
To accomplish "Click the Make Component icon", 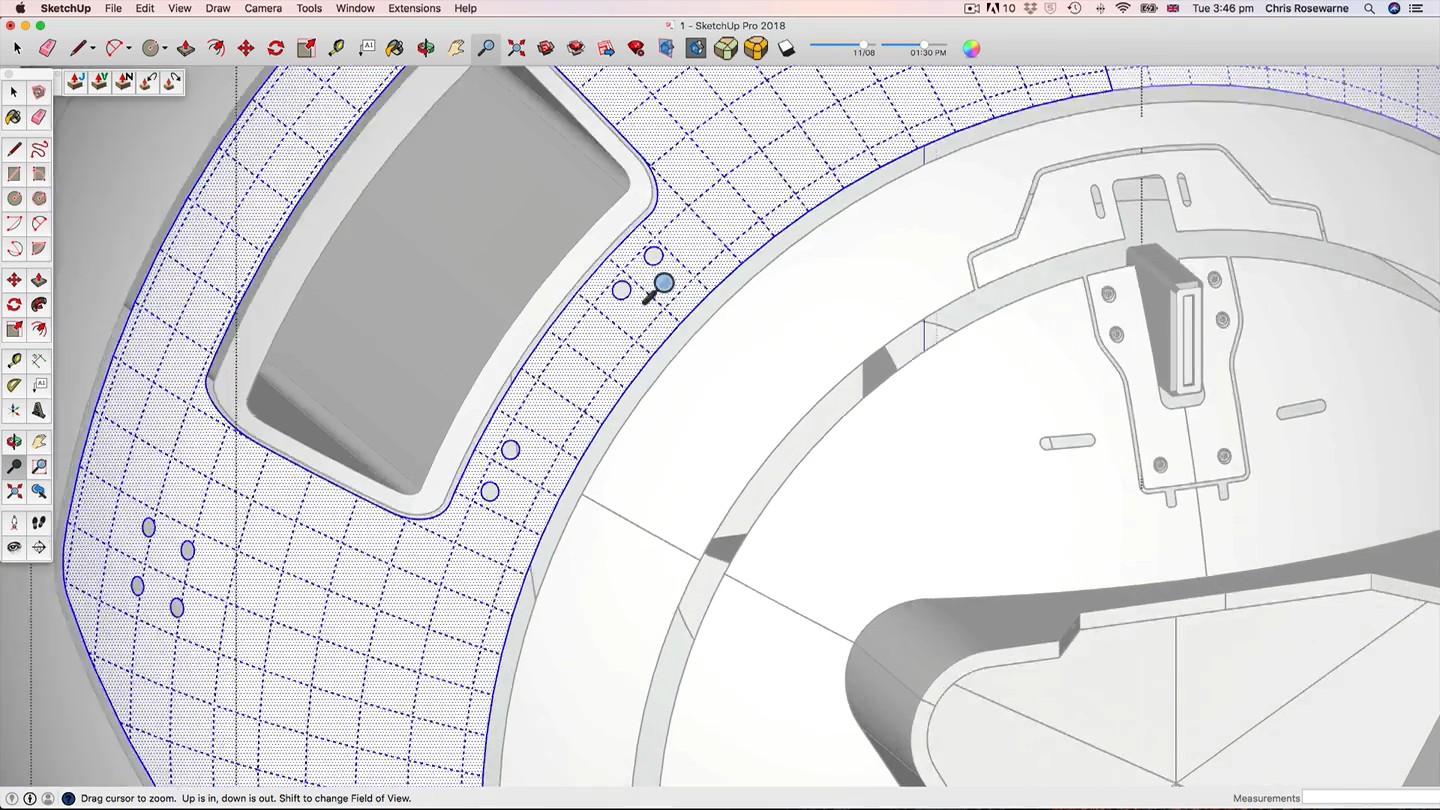I will pyautogui.click(x=39, y=92).
